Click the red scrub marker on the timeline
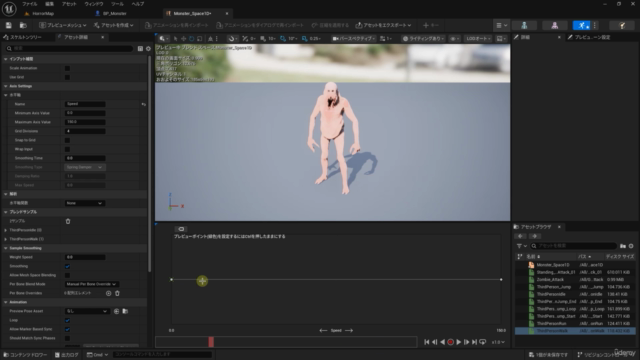 (x=211, y=342)
